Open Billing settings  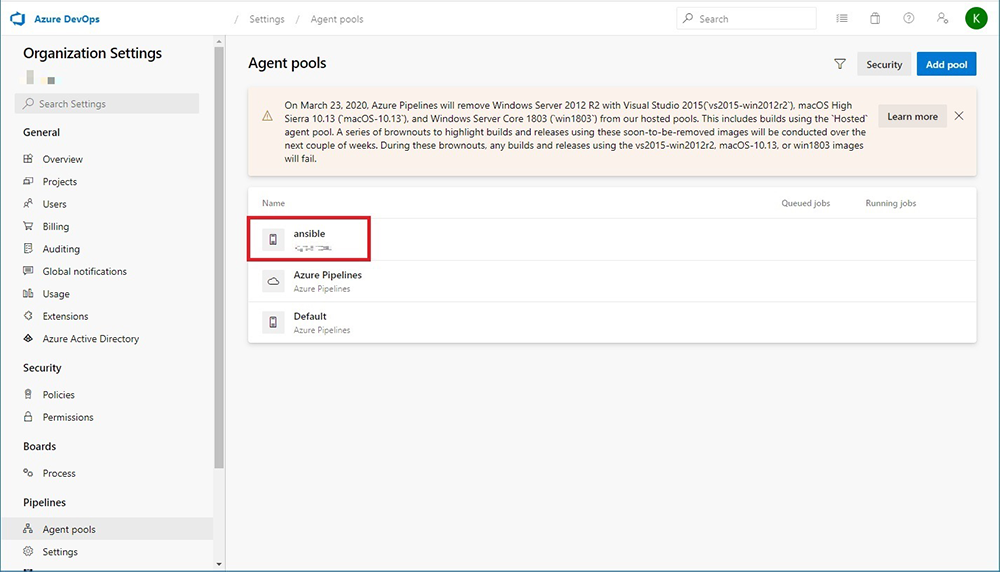[x=55, y=226]
